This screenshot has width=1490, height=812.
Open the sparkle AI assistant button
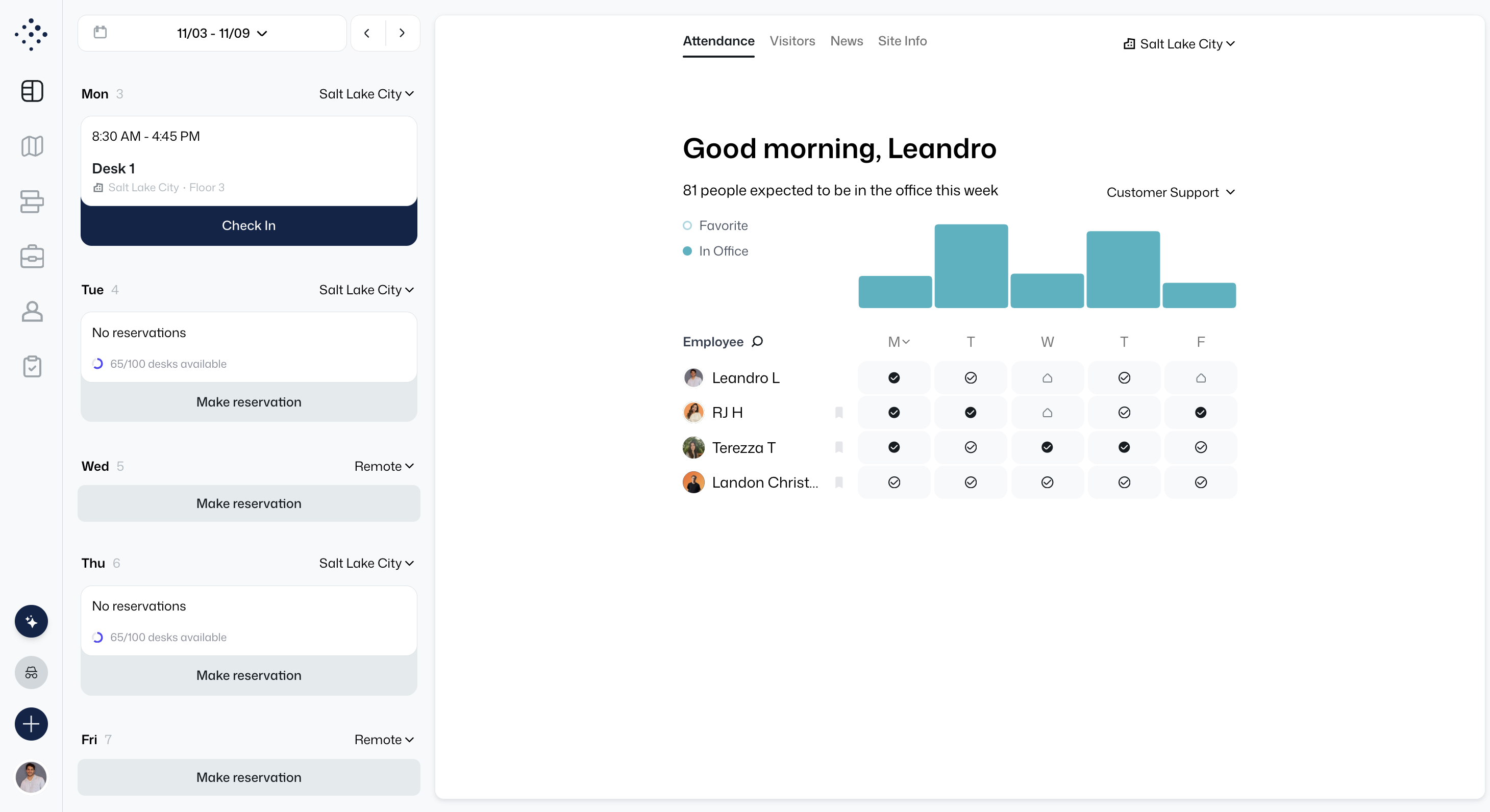click(31, 621)
